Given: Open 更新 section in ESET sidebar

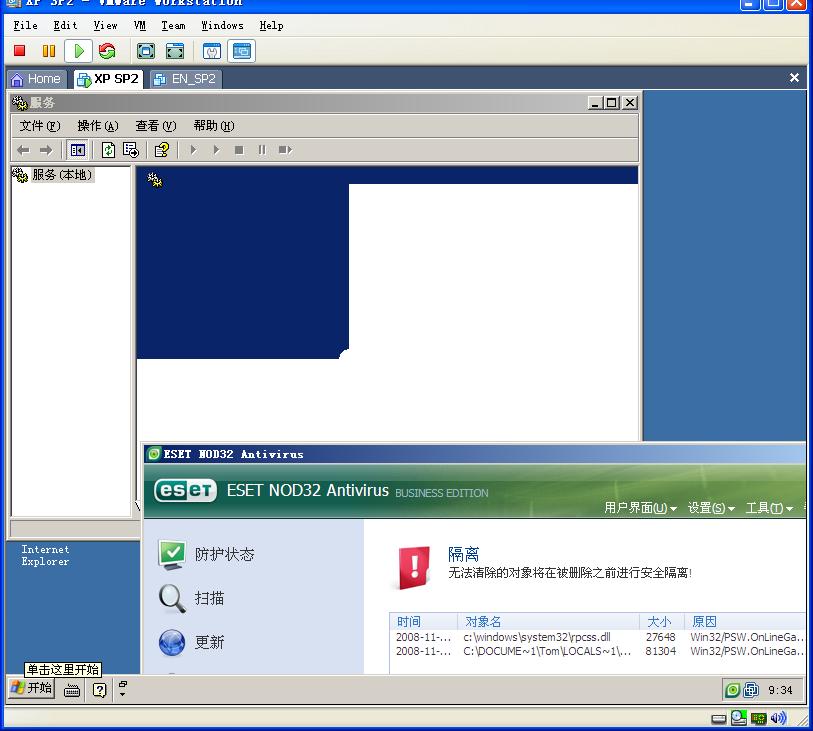Looking at the screenshot, I should tap(209, 642).
